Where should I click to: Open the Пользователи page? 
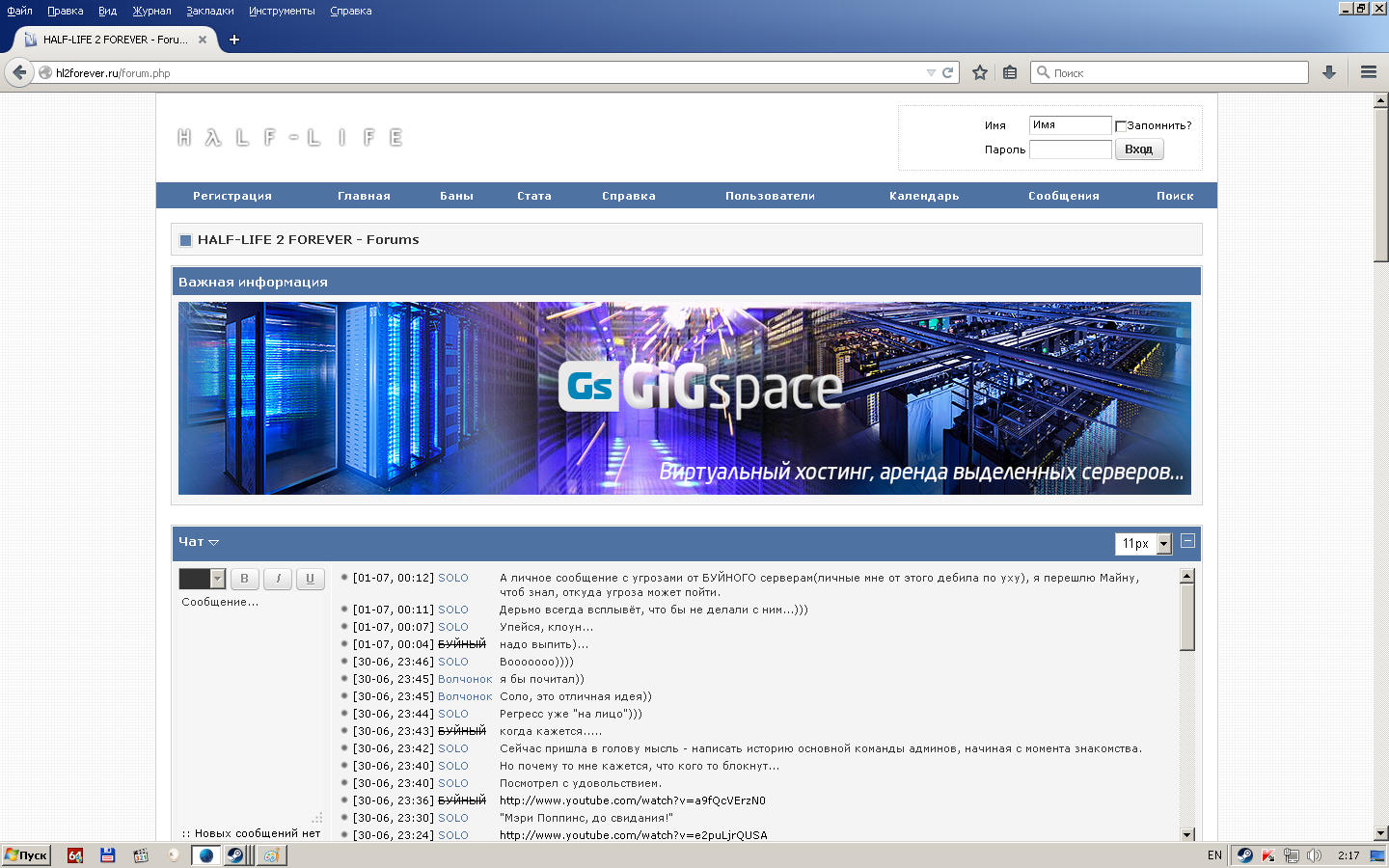pyautogui.click(x=770, y=196)
